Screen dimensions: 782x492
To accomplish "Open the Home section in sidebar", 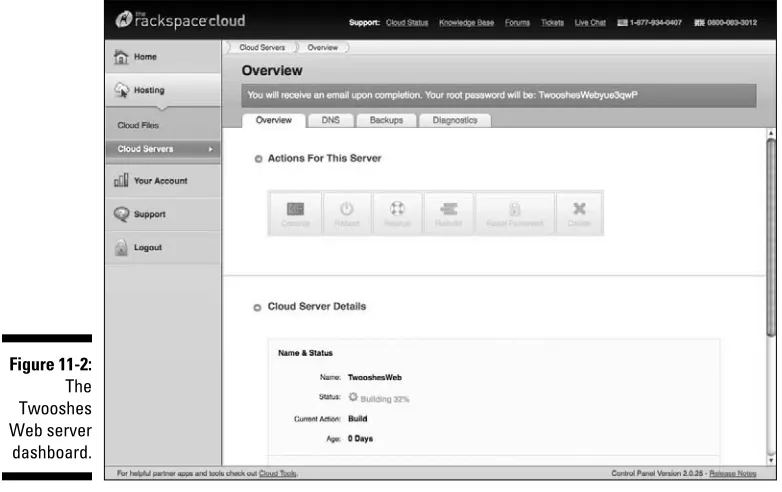I will tap(163, 57).
